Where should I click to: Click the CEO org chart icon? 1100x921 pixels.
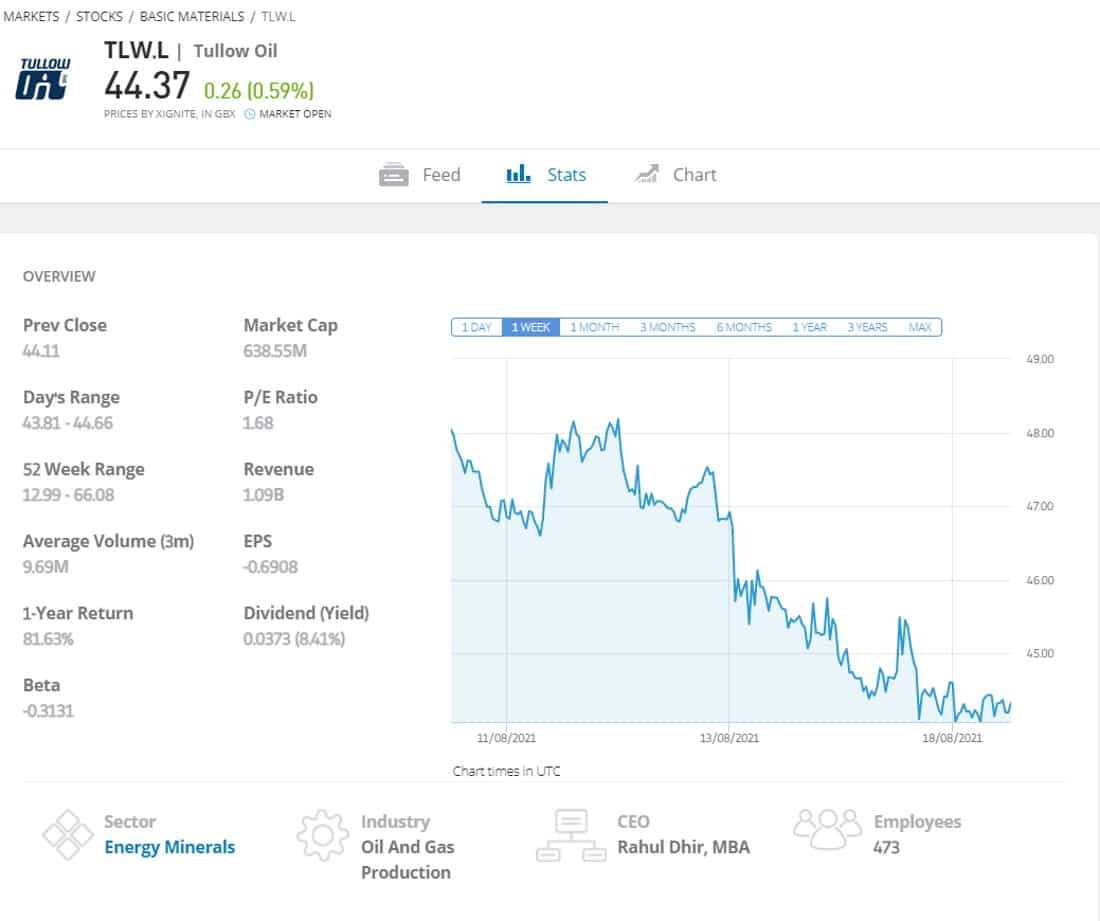coord(571,835)
